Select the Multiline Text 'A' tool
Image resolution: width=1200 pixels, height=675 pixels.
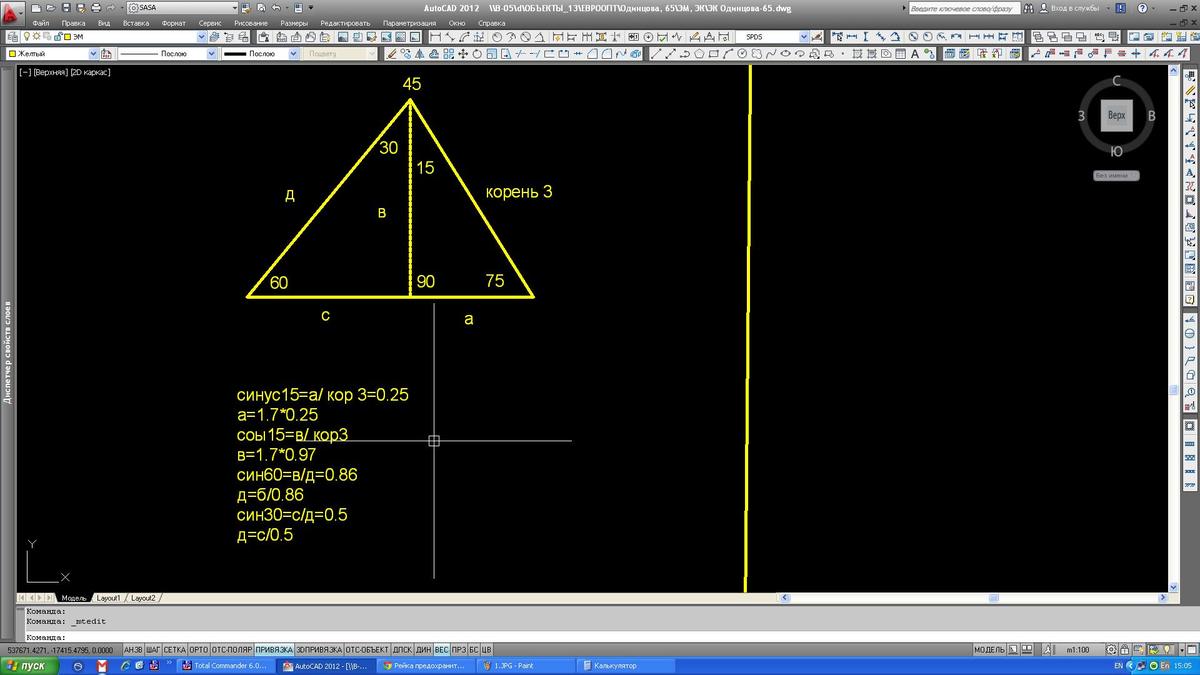coord(915,53)
